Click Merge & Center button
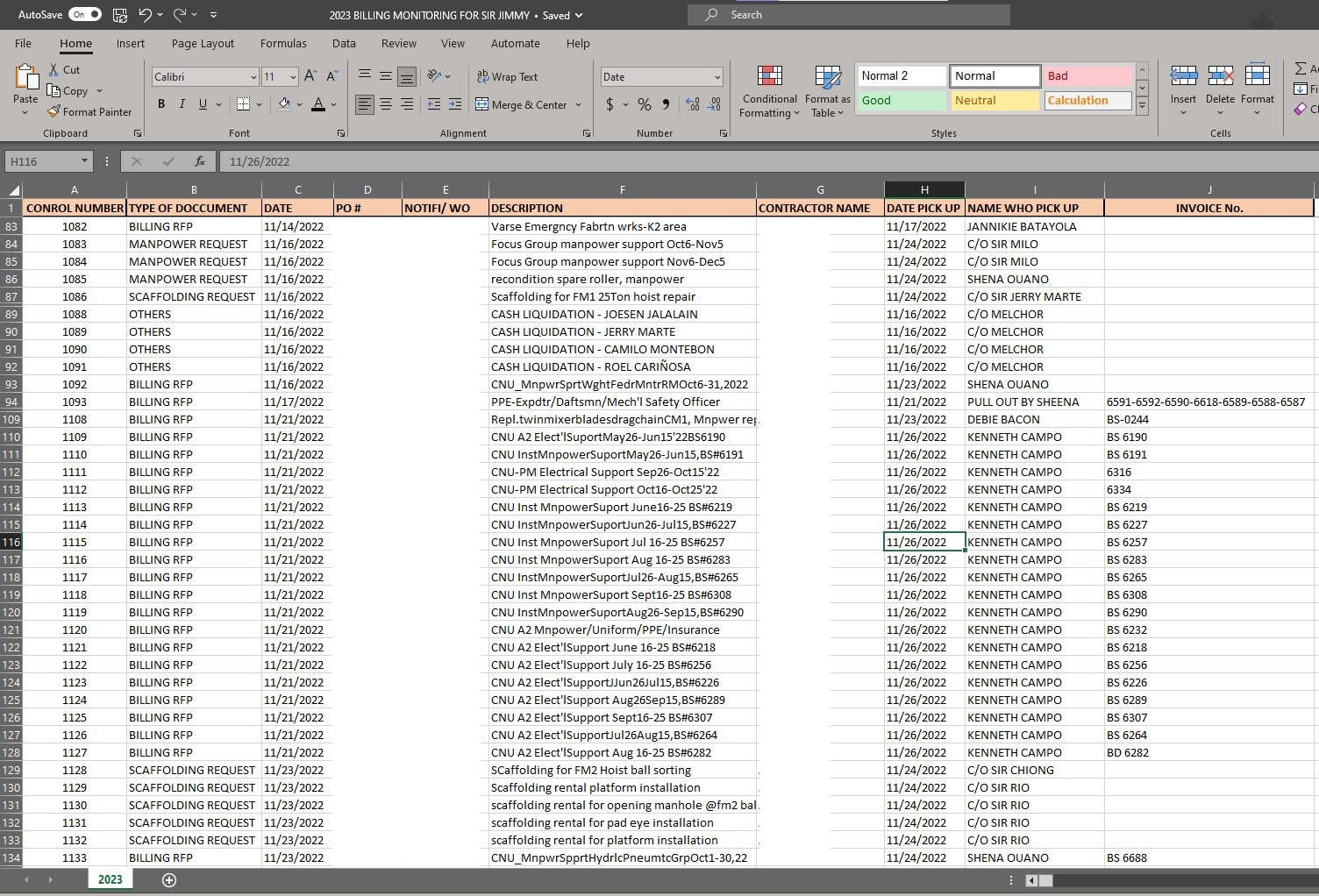 (522, 104)
